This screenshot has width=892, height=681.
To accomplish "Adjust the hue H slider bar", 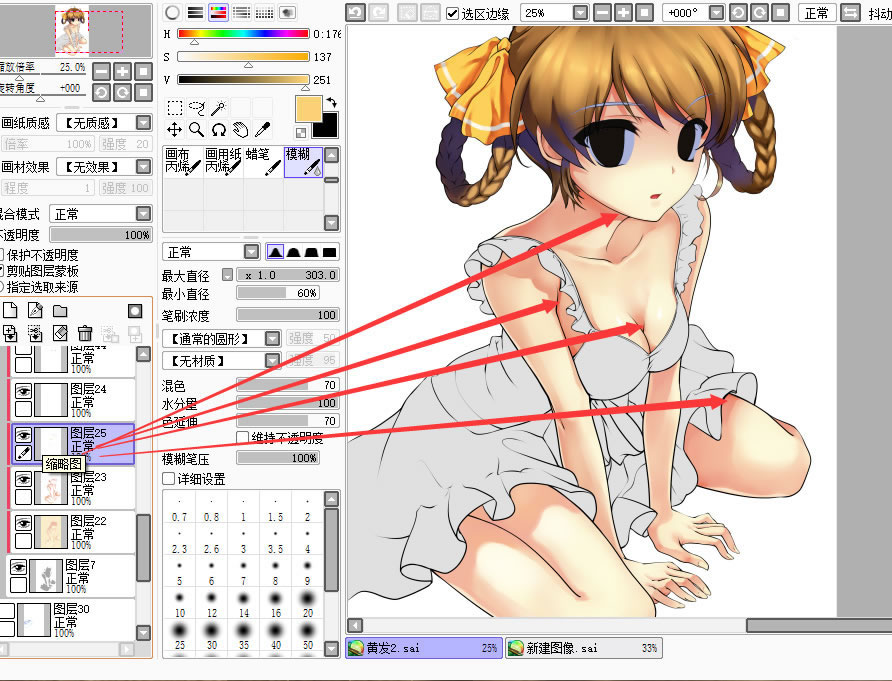I will [x=243, y=34].
